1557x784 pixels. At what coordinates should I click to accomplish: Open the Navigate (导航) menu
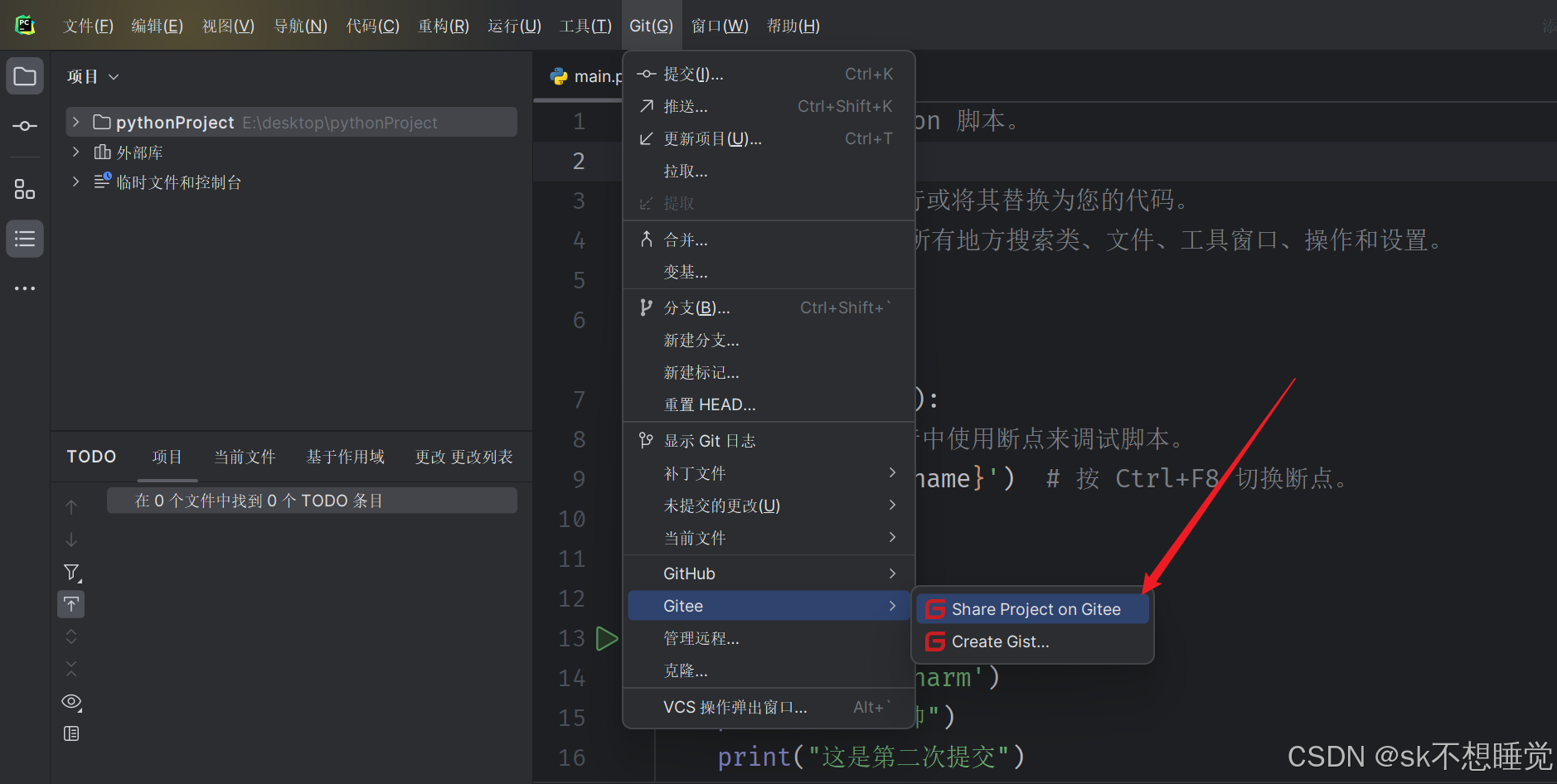tap(300, 26)
